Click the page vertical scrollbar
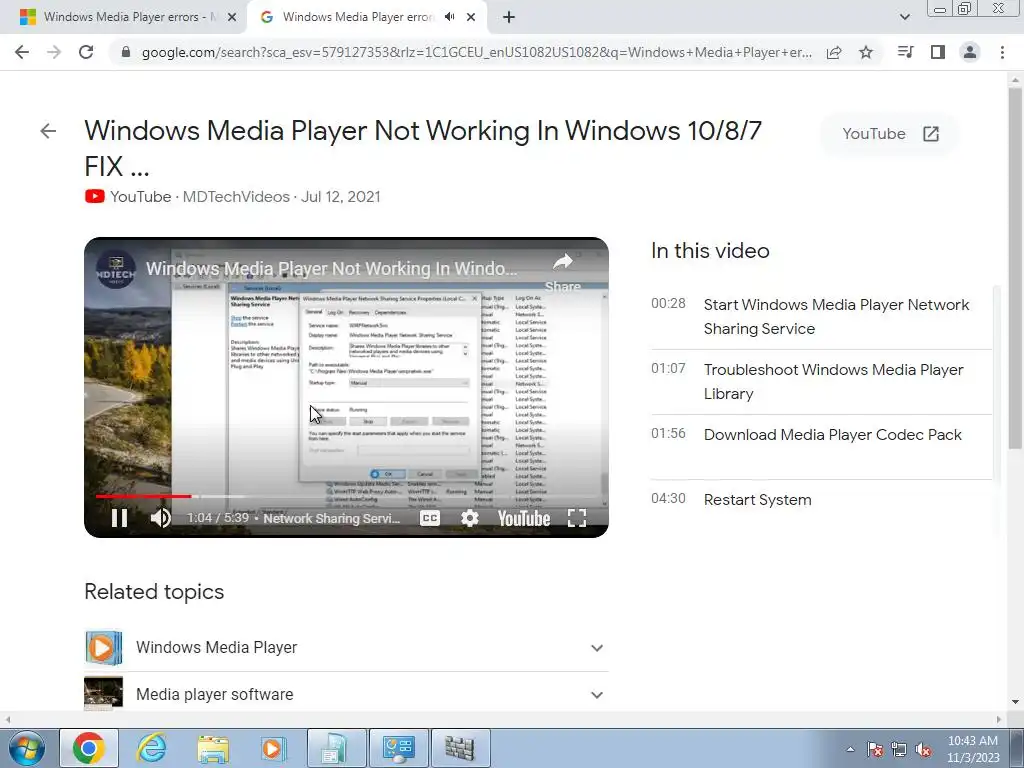 pos(1015,268)
